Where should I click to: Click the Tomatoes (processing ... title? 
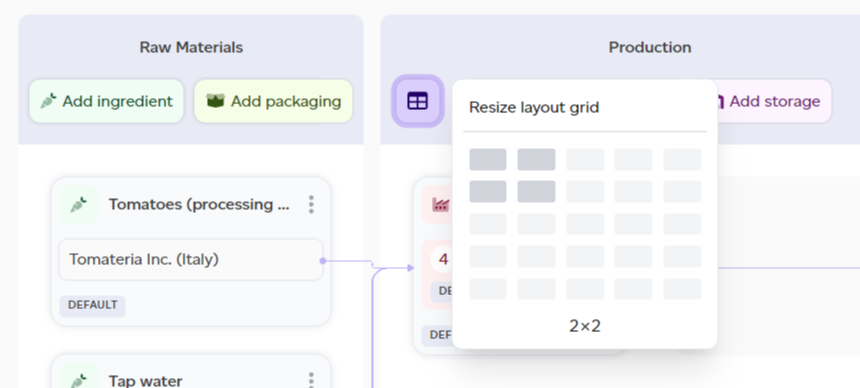point(199,204)
